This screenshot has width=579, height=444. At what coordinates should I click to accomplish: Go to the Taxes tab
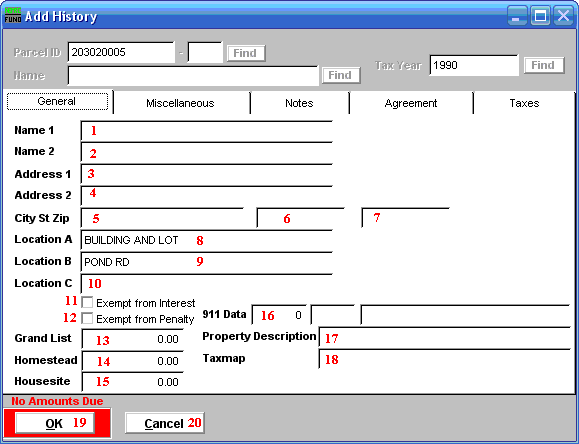coord(524,103)
